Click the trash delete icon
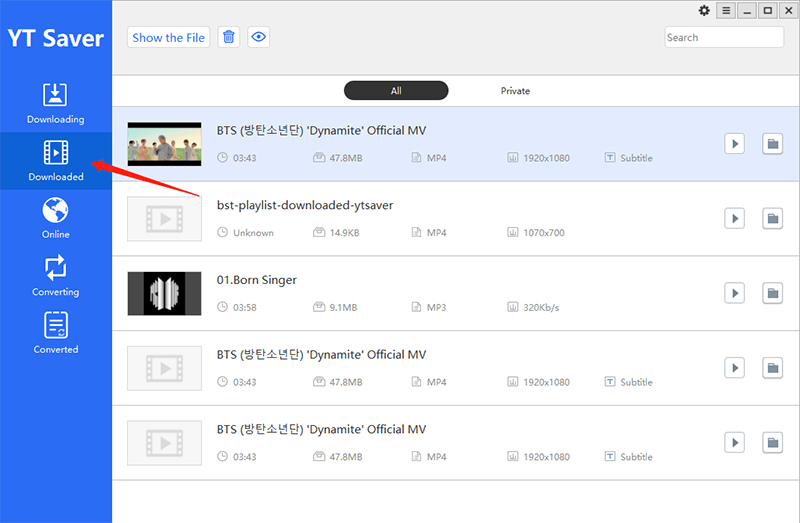 (229, 37)
